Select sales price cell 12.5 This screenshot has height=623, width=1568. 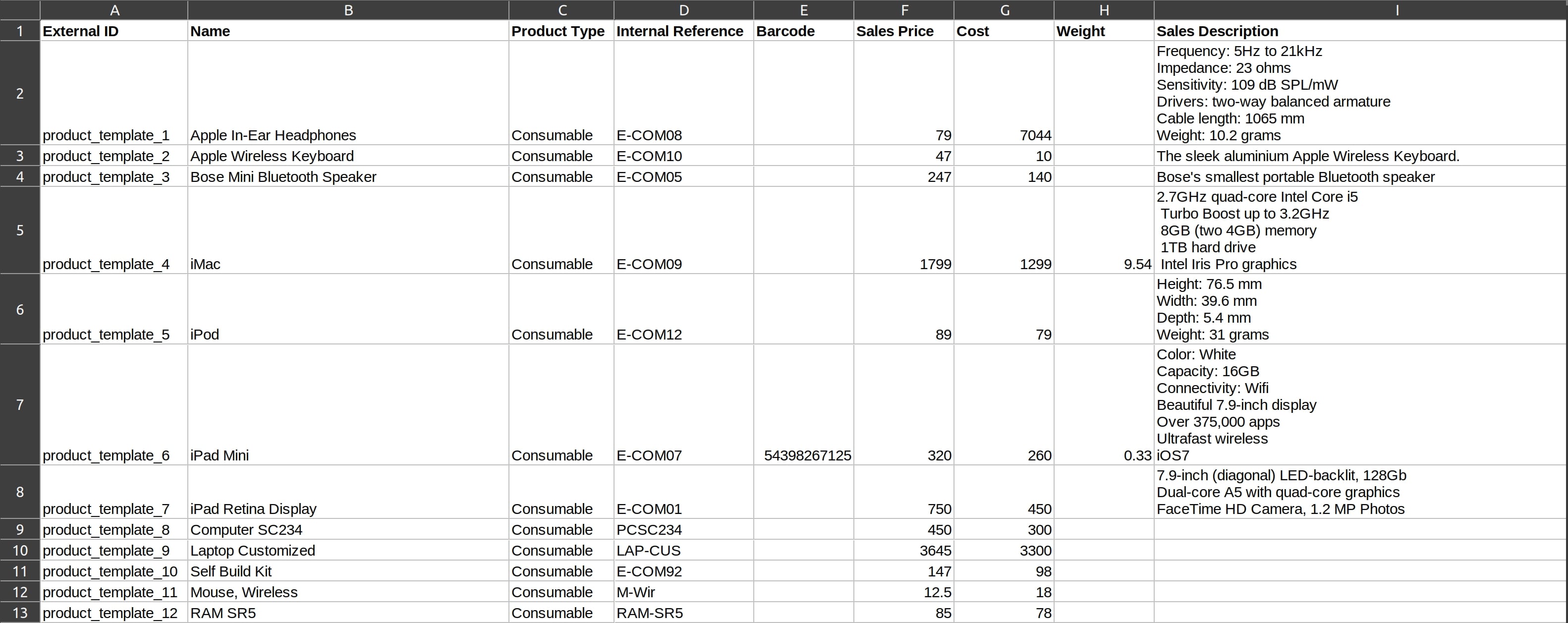tap(904, 591)
